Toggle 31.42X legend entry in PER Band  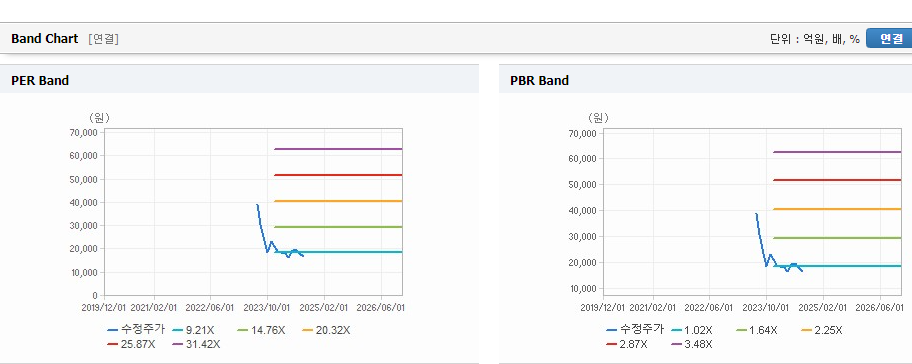pyautogui.click(x=197, y=344)
